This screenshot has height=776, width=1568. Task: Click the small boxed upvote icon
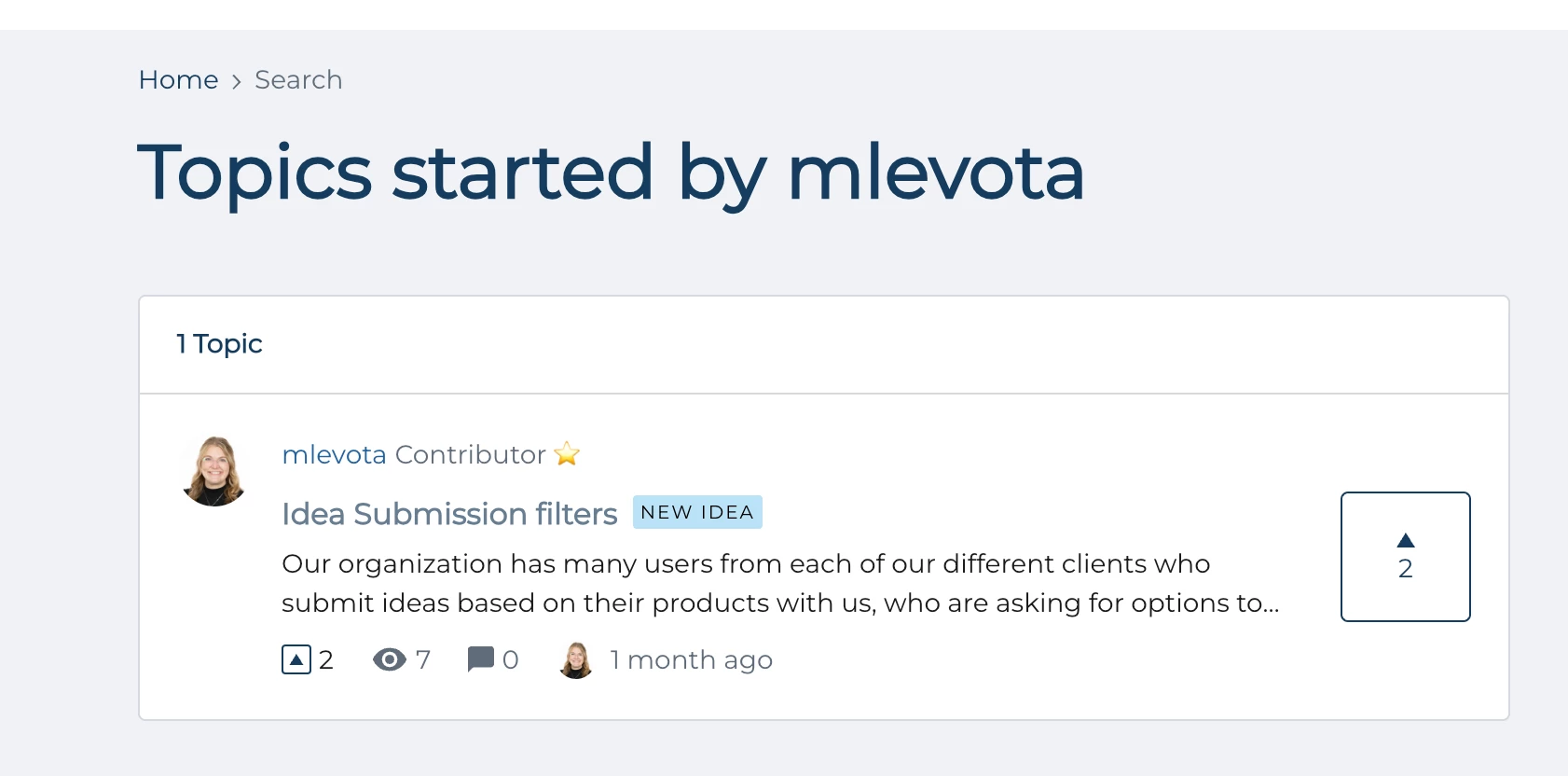pyautogui.click(x=296, y=660)
